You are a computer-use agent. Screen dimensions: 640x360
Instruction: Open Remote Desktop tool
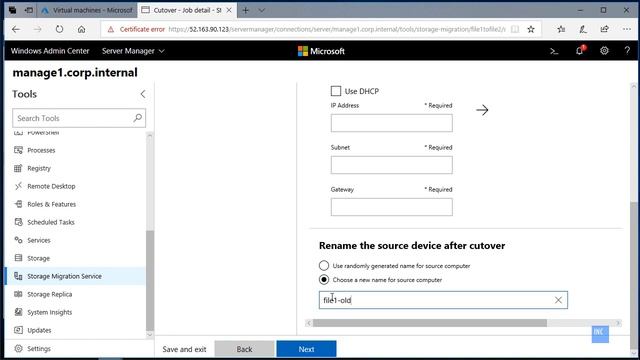point(51,186)
